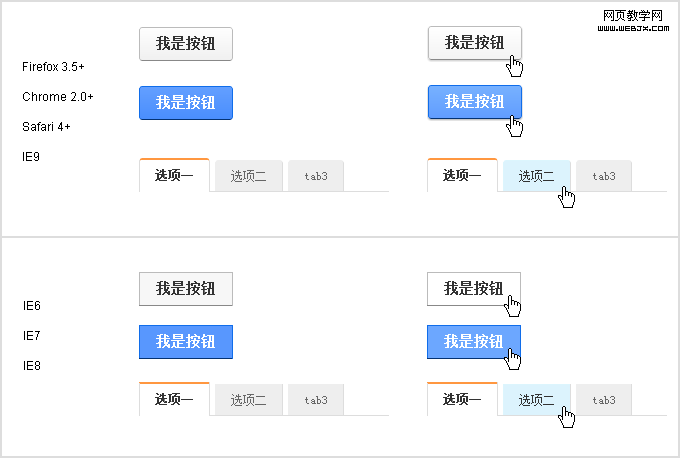680x458 pixels.
Task: Click hovered blue 我是按钮 button in IE panel
Action: (x=473, y=342)
